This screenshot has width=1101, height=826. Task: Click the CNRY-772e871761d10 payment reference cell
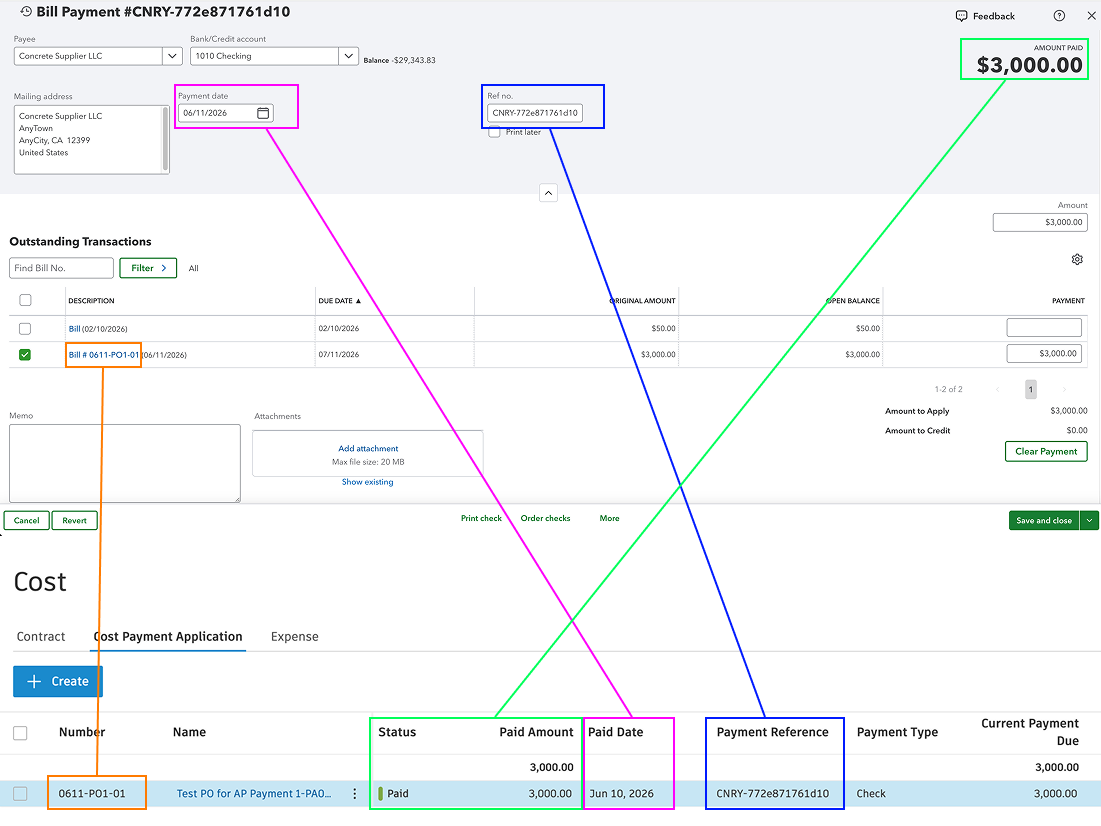pyautogui.click(x=772, y=794)
